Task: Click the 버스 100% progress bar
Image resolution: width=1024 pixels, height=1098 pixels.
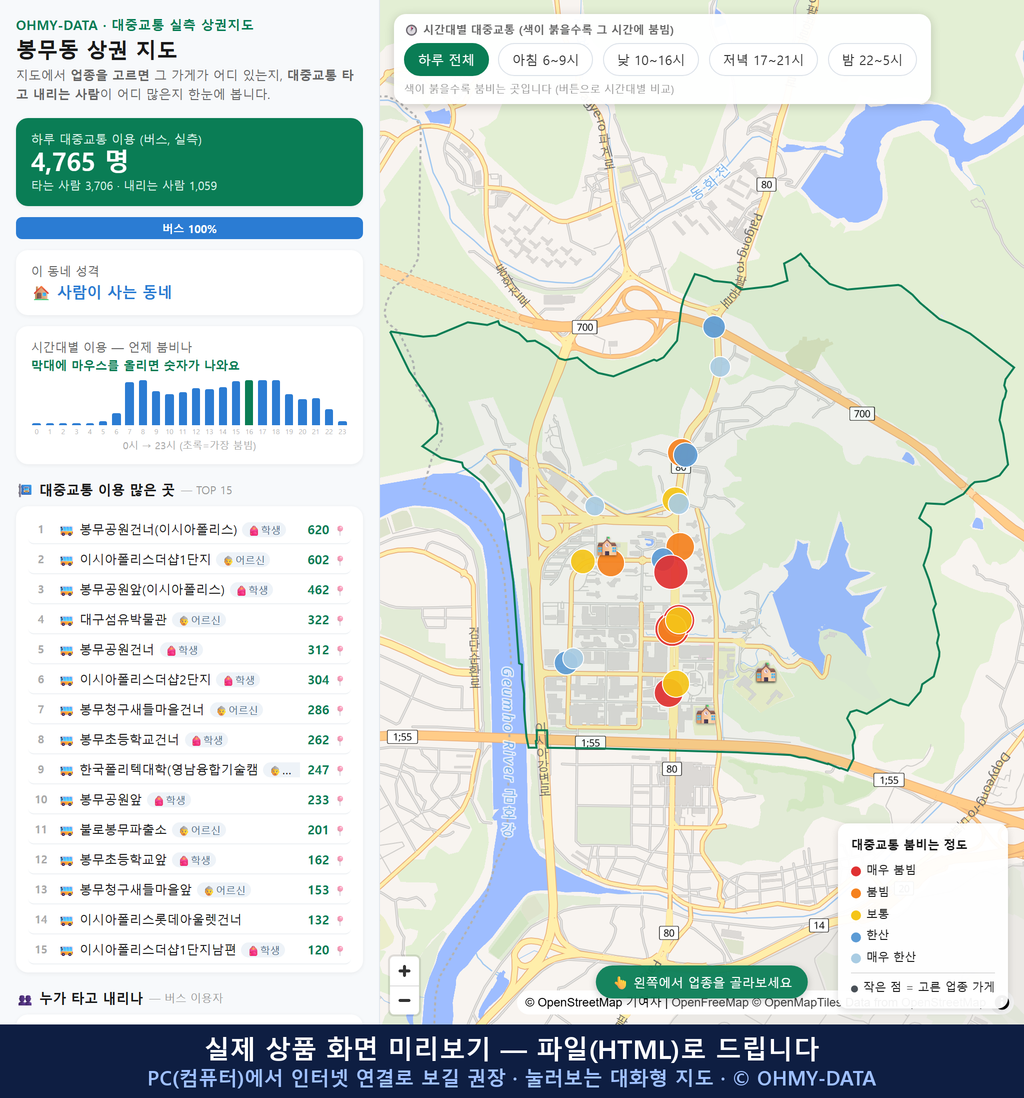Action: pyautogui.click(x=189, y=228)
